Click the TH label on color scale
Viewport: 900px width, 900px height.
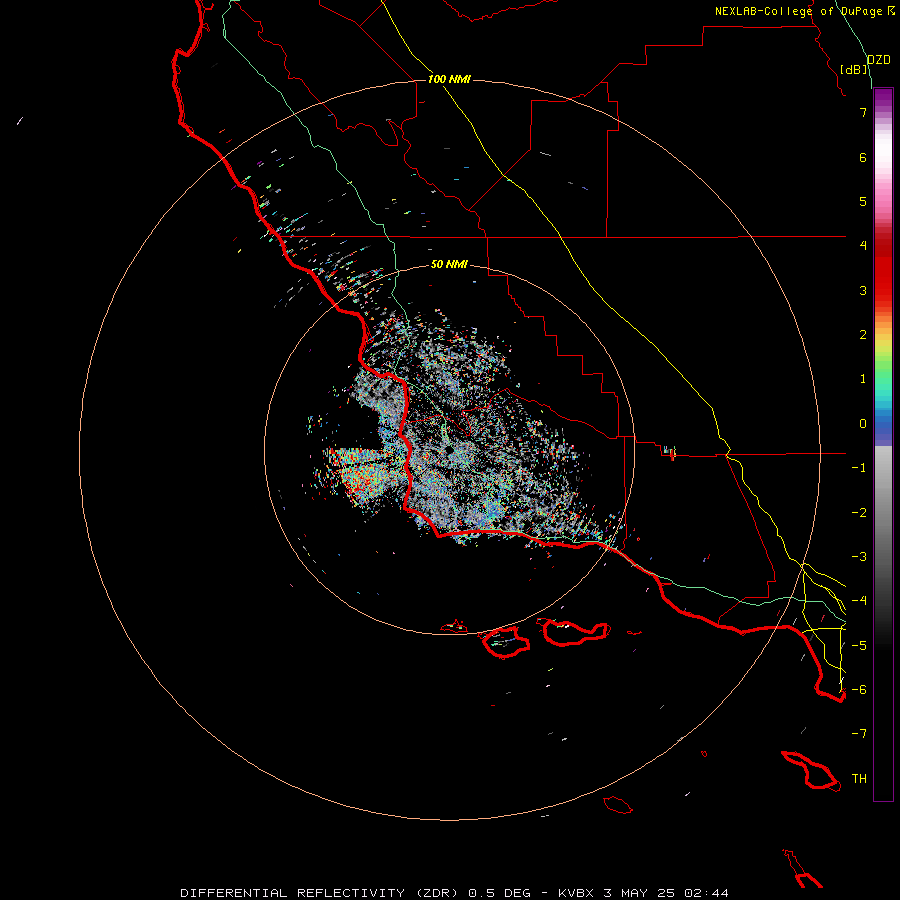tap(859, 779)
